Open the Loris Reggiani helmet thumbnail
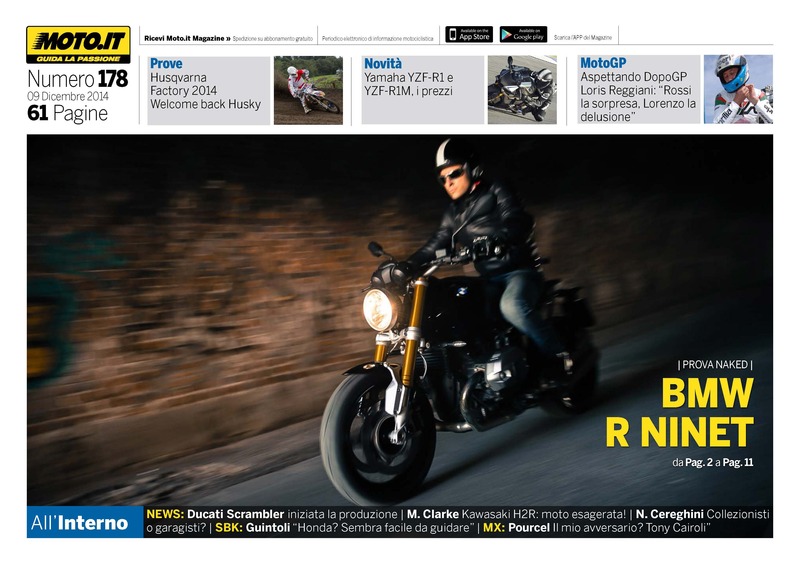 pyautogui.click(x=738, y=89)
